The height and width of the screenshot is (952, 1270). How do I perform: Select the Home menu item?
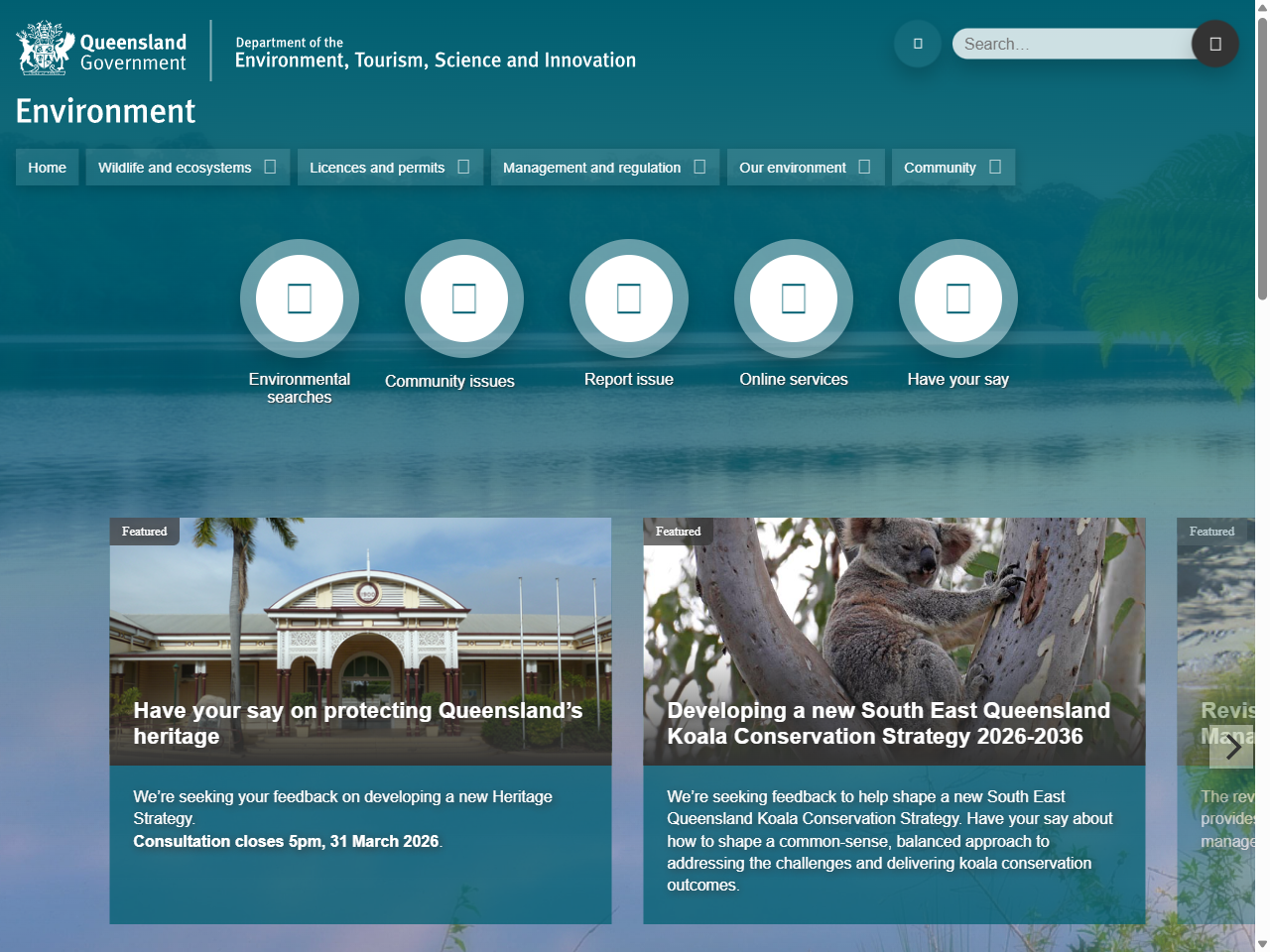tap(47, 167)
